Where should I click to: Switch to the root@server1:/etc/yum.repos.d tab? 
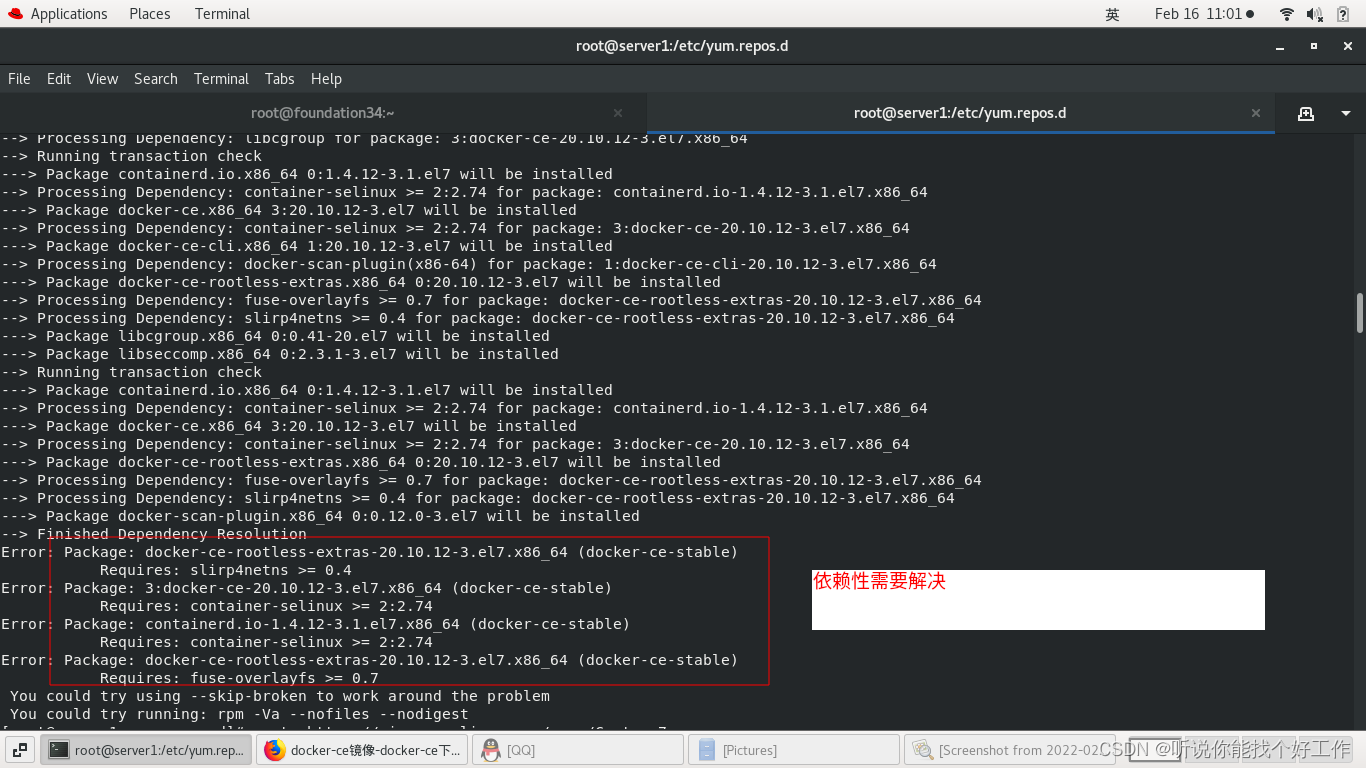coord(960,113)
